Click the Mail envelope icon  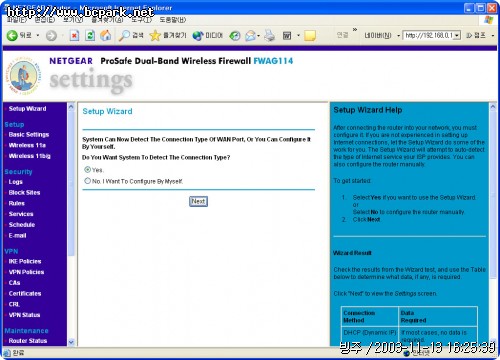coord(250,36)
